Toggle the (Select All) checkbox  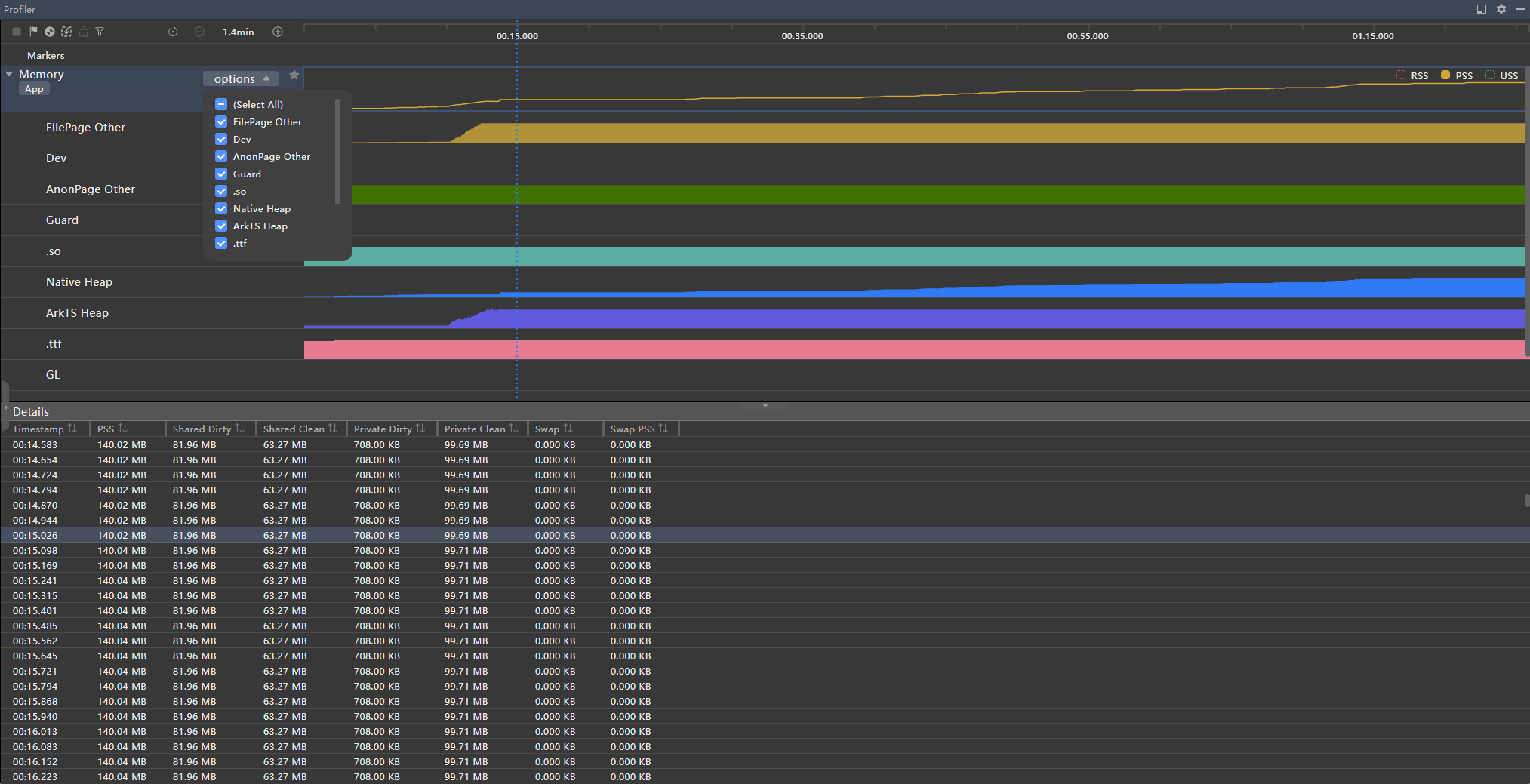[x=221, y=105]
